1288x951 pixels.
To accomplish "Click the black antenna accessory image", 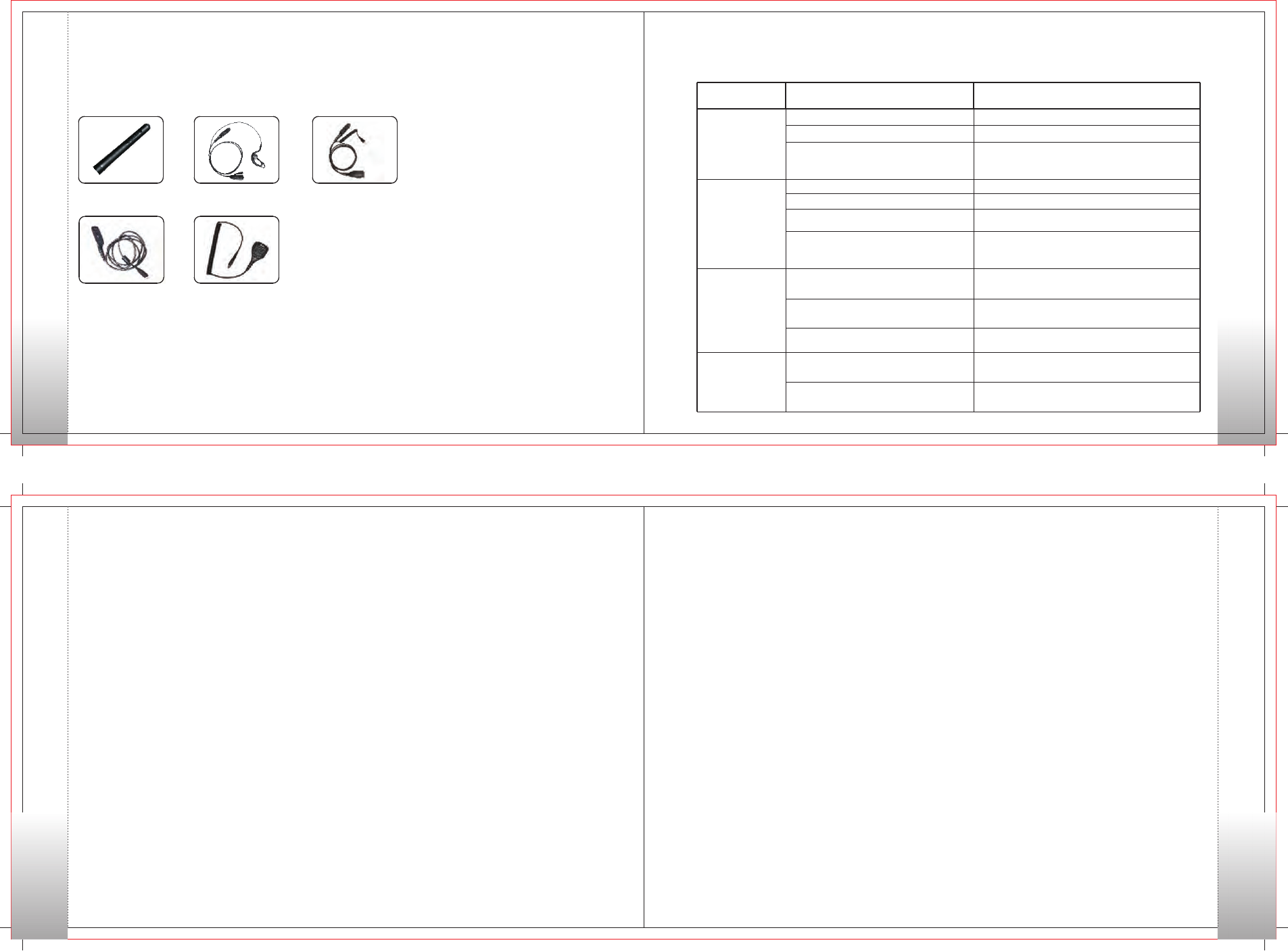I will pos(121,150).
